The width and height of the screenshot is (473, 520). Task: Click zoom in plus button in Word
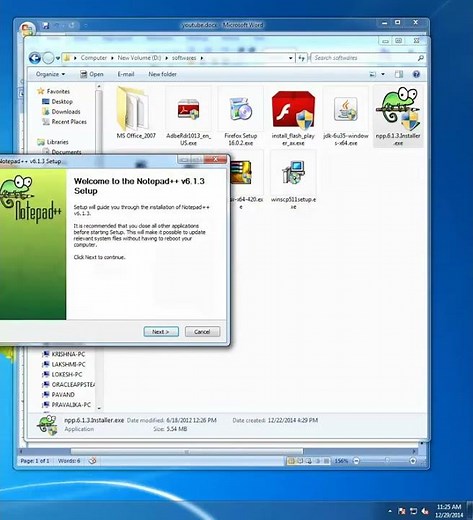pyautogui.click(x=413, y=461)
